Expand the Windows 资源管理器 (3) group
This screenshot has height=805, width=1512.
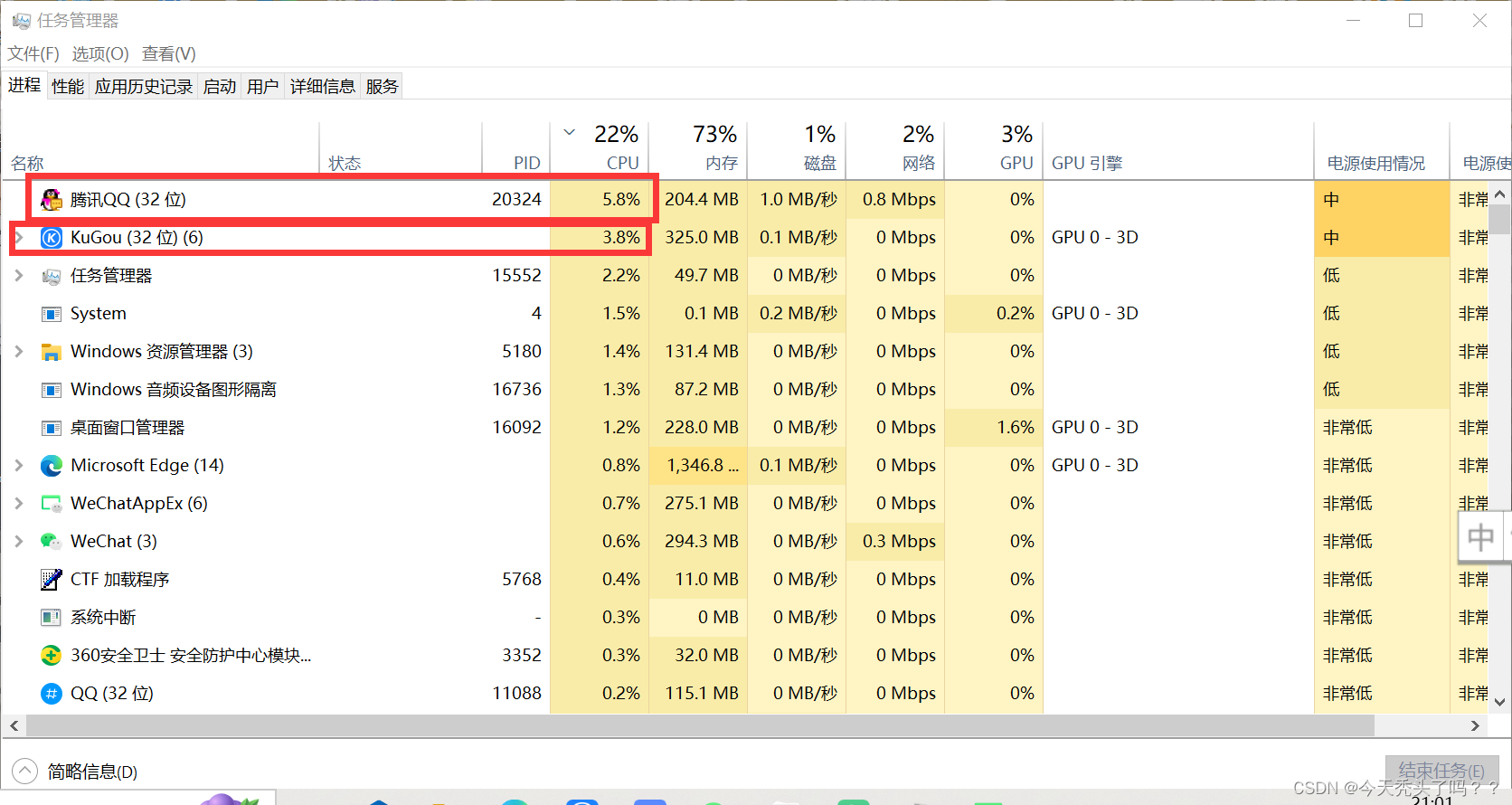click(x=19, y=352)
